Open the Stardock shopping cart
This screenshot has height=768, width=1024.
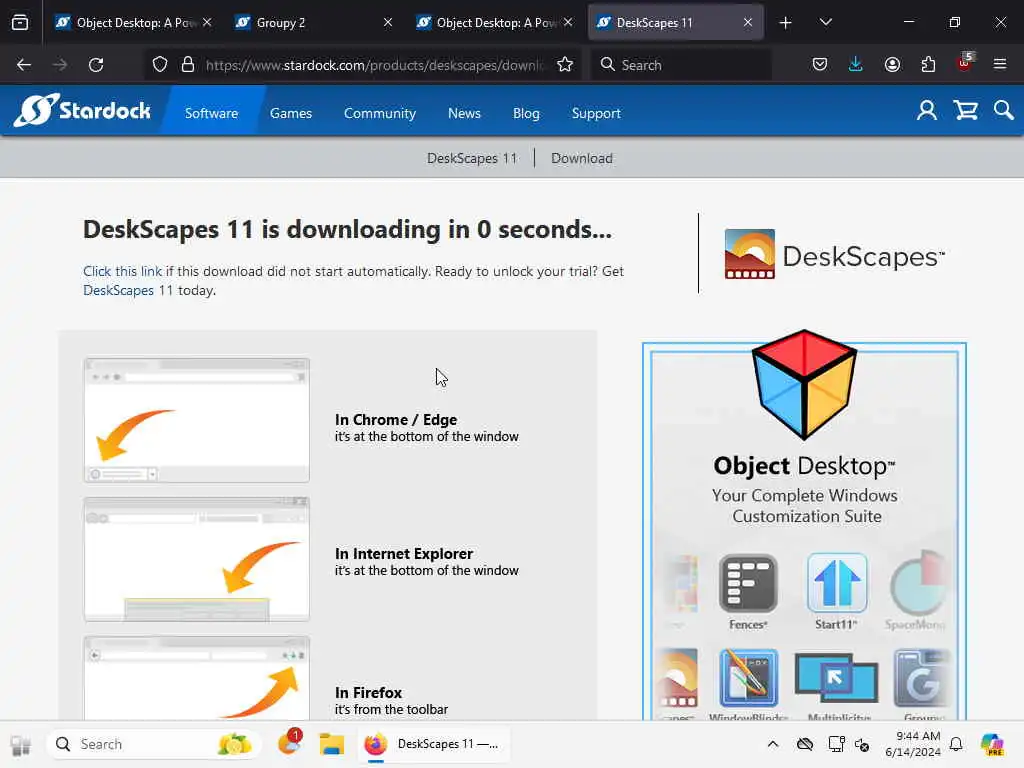point(965,110)
